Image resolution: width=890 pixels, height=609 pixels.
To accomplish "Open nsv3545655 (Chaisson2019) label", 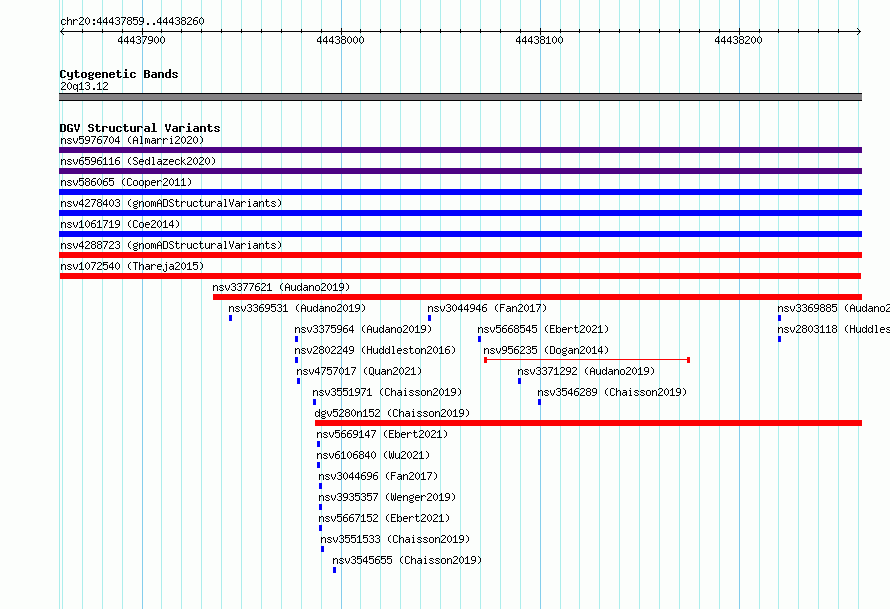I will tap(407, 560).
